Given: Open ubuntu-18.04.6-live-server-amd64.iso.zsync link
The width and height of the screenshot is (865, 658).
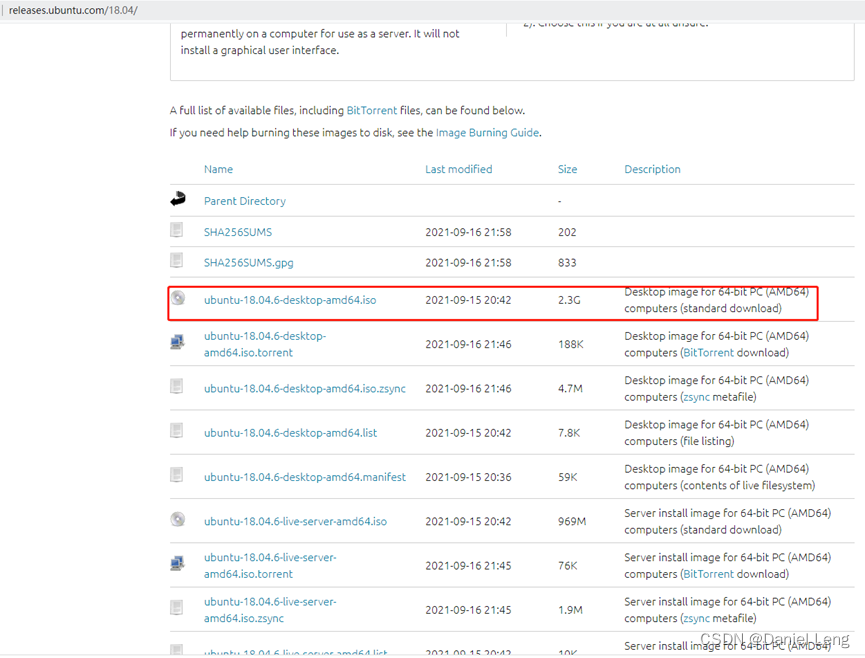Looking at the screenshot, I should click(x=270, y=610).
